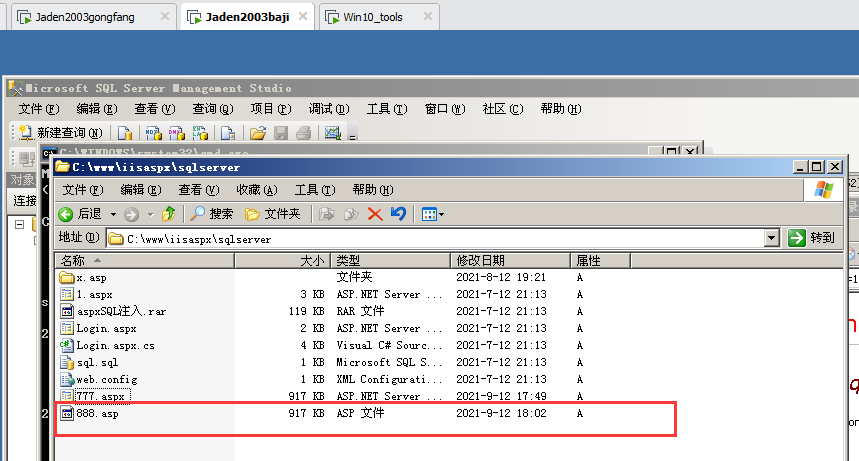Open the 搜索 (Search) pane in Explorer

[211, 214]
